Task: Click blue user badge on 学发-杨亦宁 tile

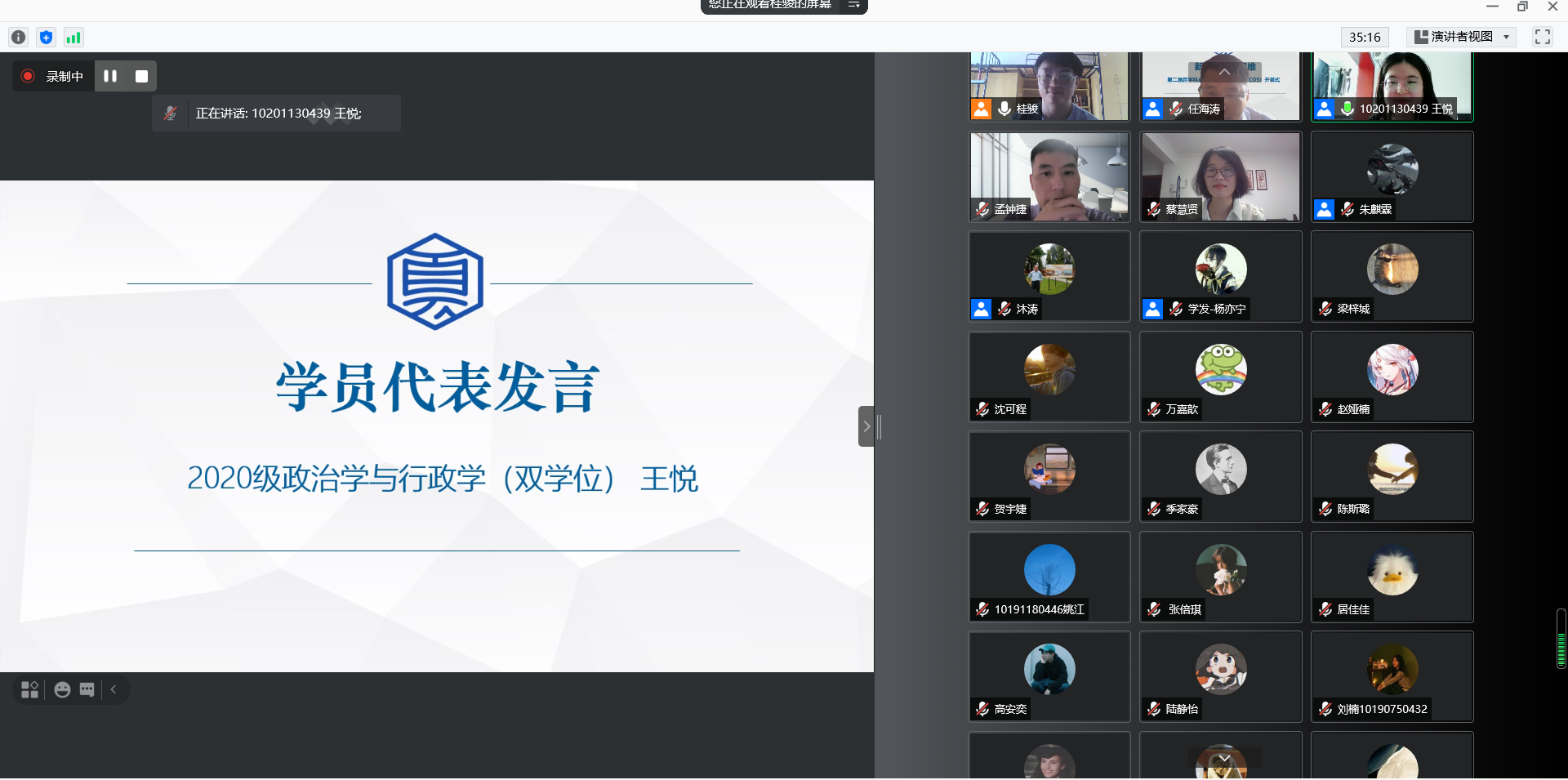Action: tap(1153, 309)
